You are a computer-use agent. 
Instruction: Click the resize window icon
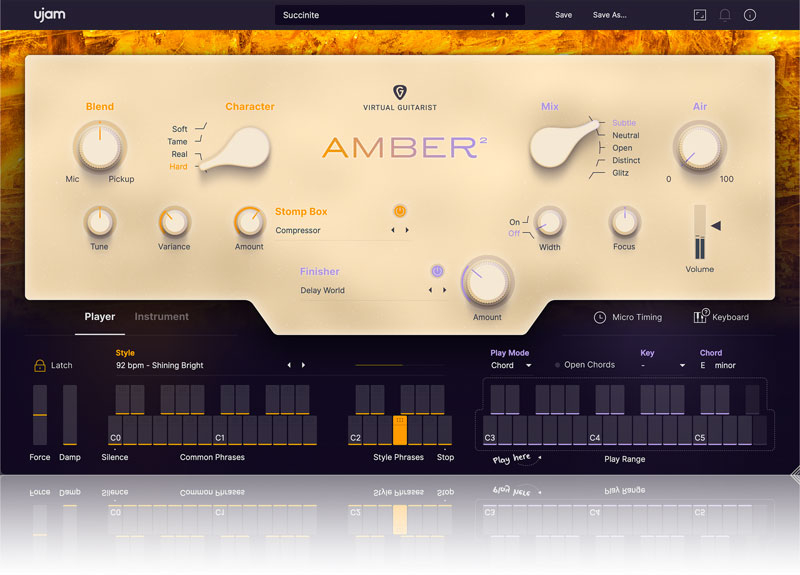point(700,15)
